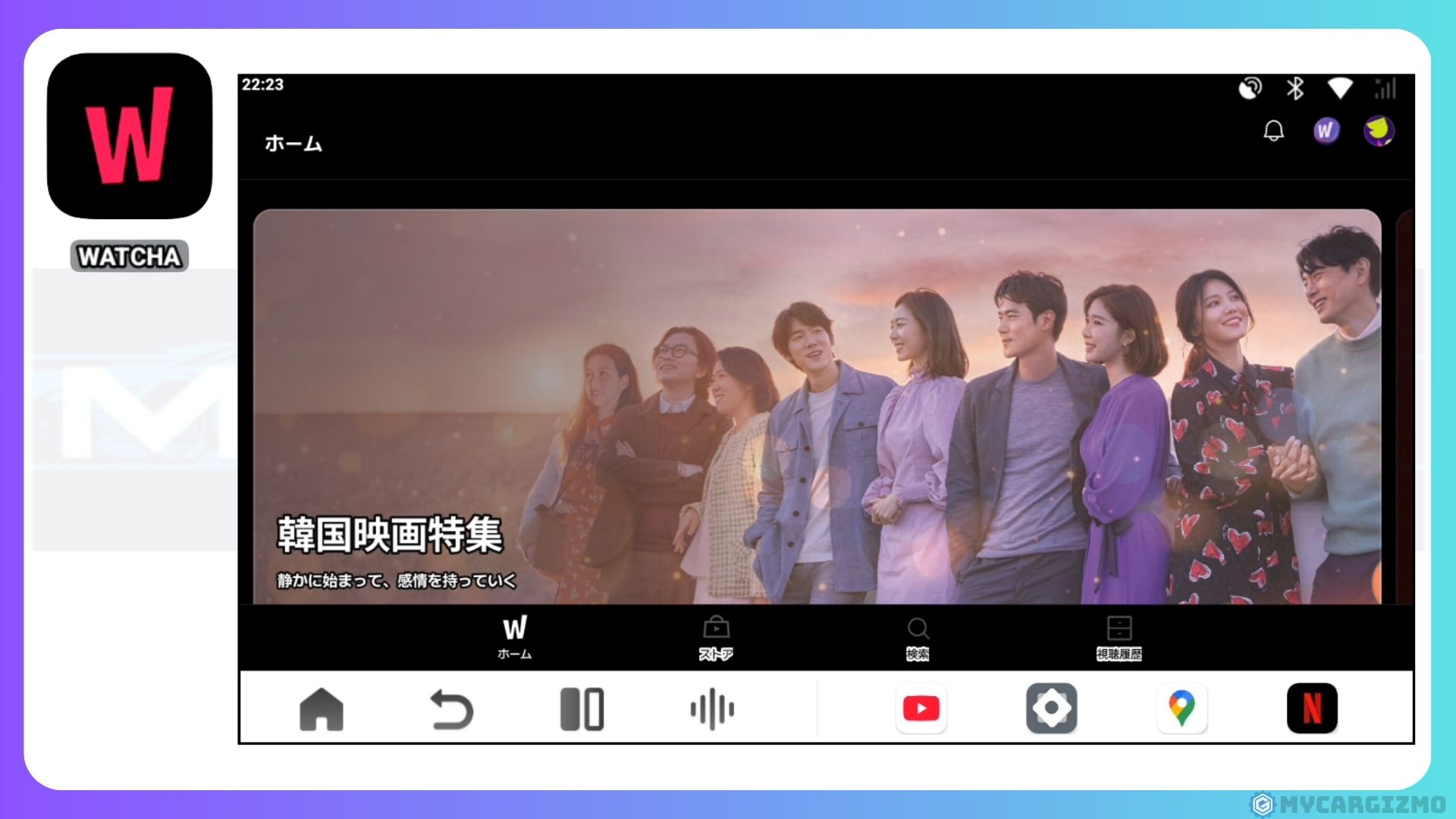Tap the Bluetooth status icon
1456x819 pixels.
click(1295, 89)
